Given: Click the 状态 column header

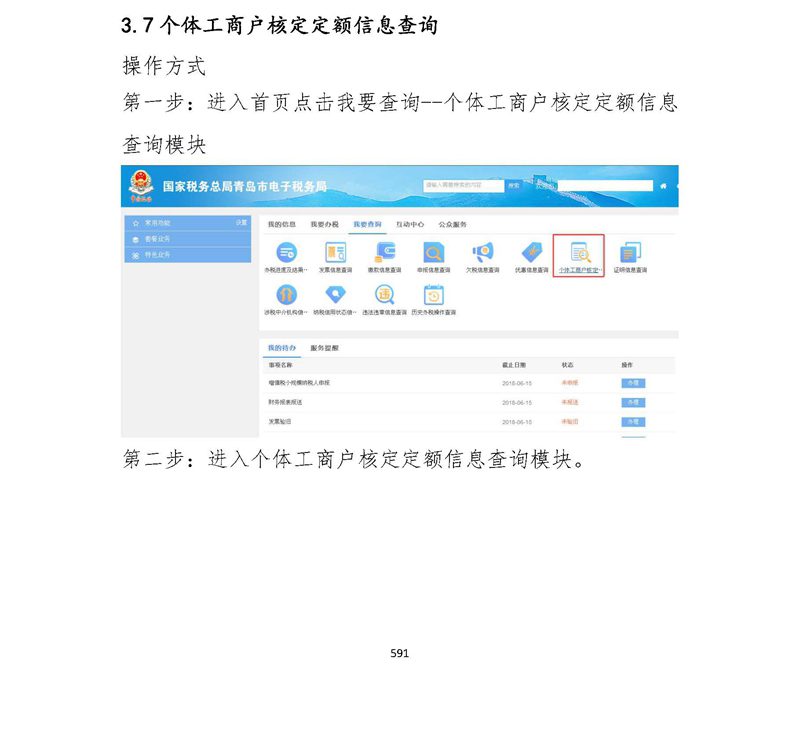Looking at the screenshot, I should coord(567,365).
